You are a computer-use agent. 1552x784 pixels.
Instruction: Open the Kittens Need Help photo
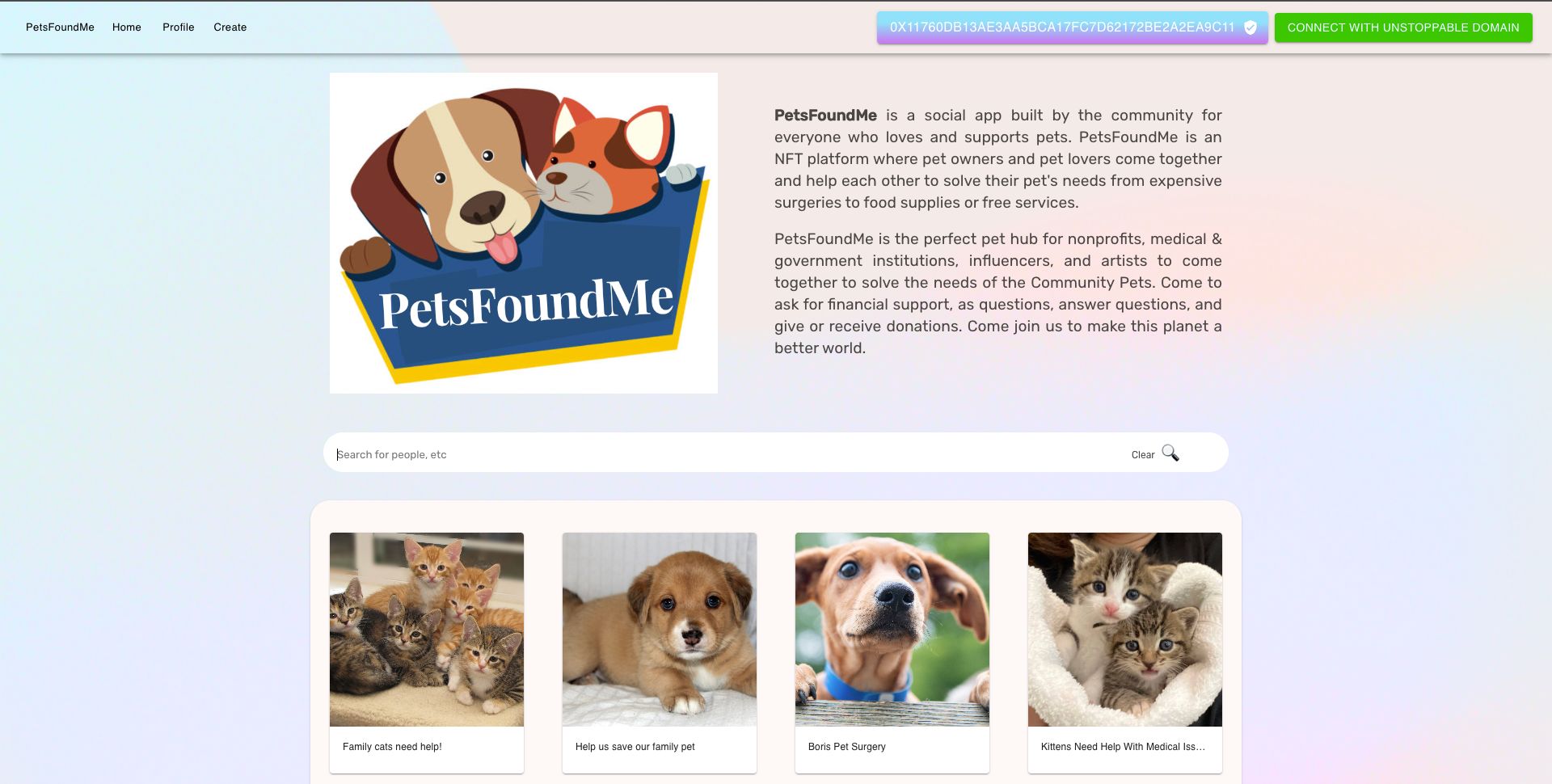click(x=1125, y=630)
